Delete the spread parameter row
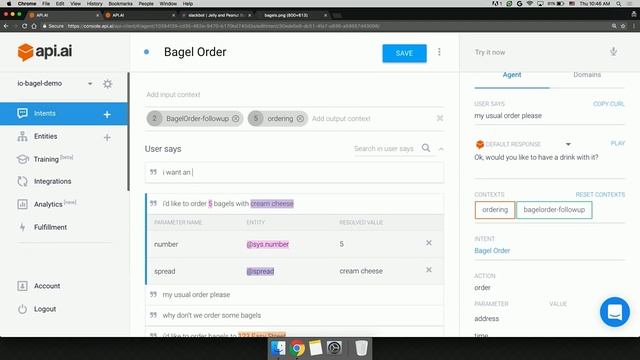 tap(429, 270)
